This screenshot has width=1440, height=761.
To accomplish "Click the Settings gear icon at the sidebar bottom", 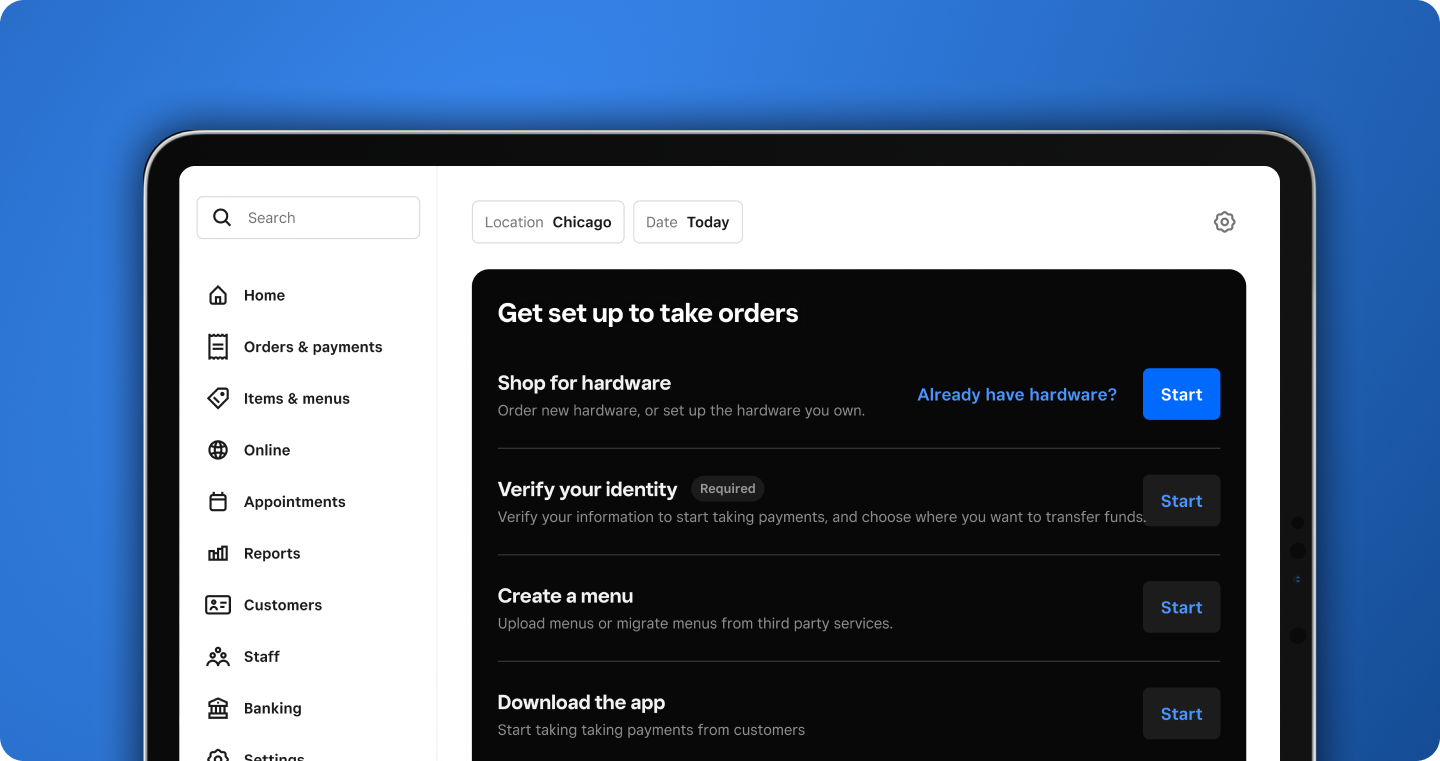I will click(x=218, y=756).
